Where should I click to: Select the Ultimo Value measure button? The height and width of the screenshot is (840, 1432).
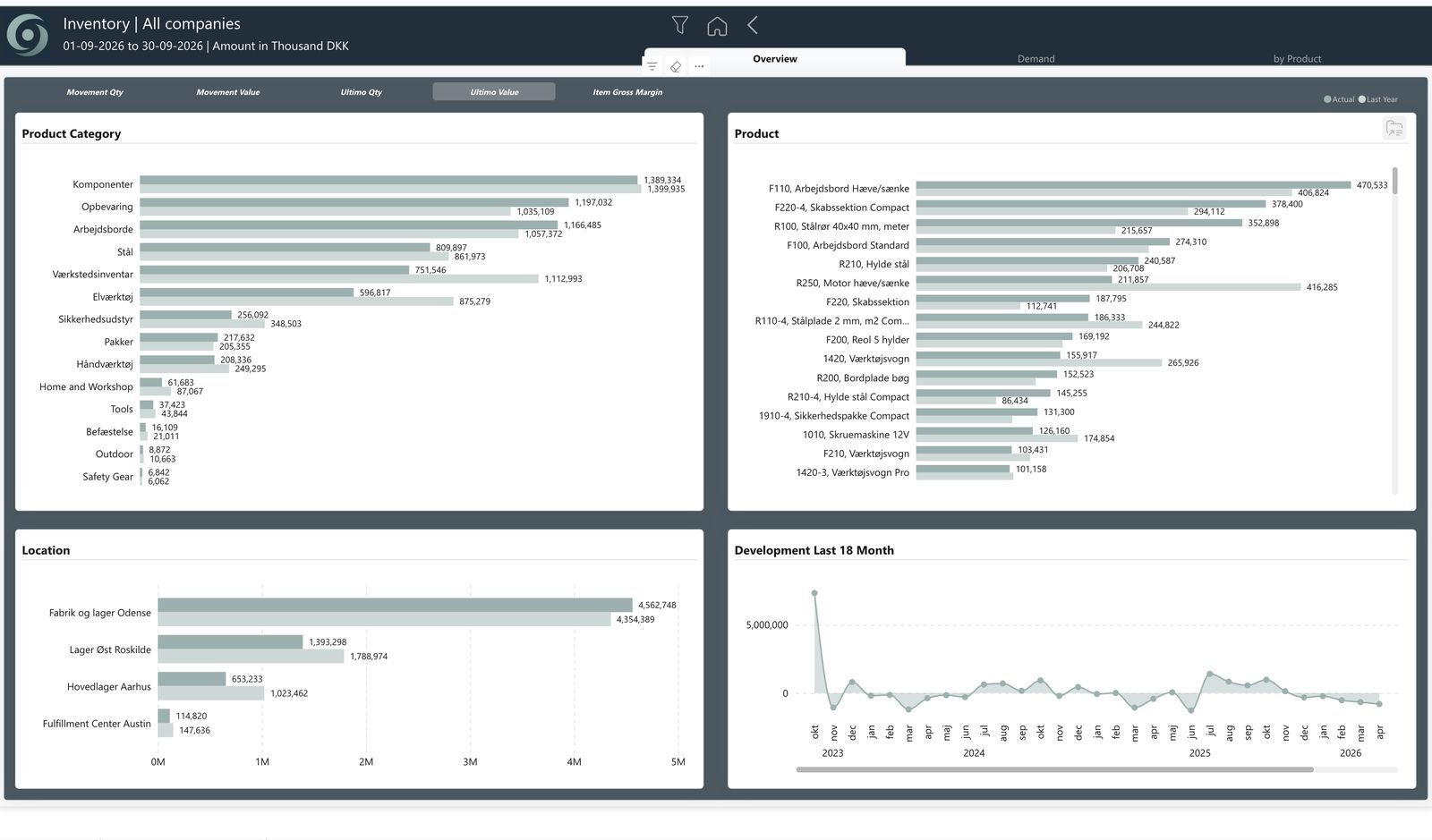(494, 92)
